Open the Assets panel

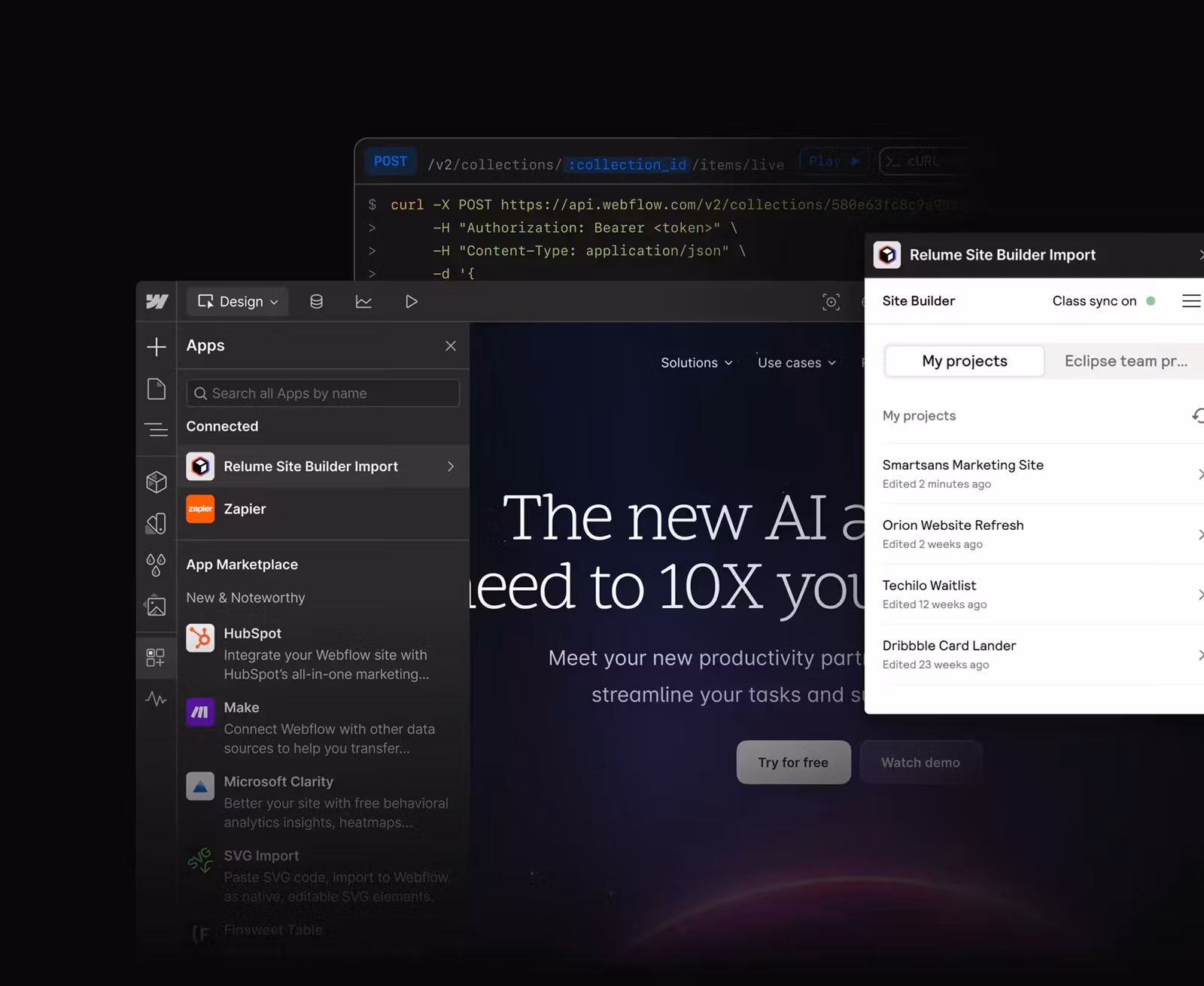156,606
